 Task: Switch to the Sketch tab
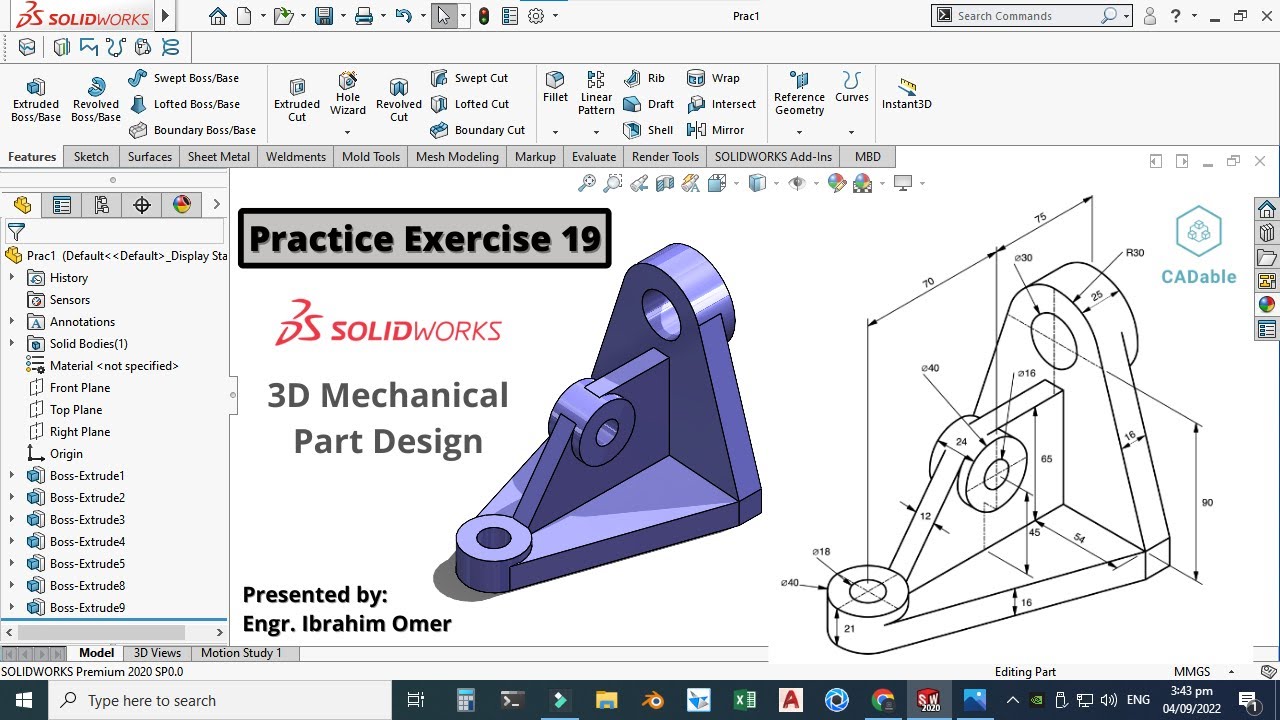point(91,157)
